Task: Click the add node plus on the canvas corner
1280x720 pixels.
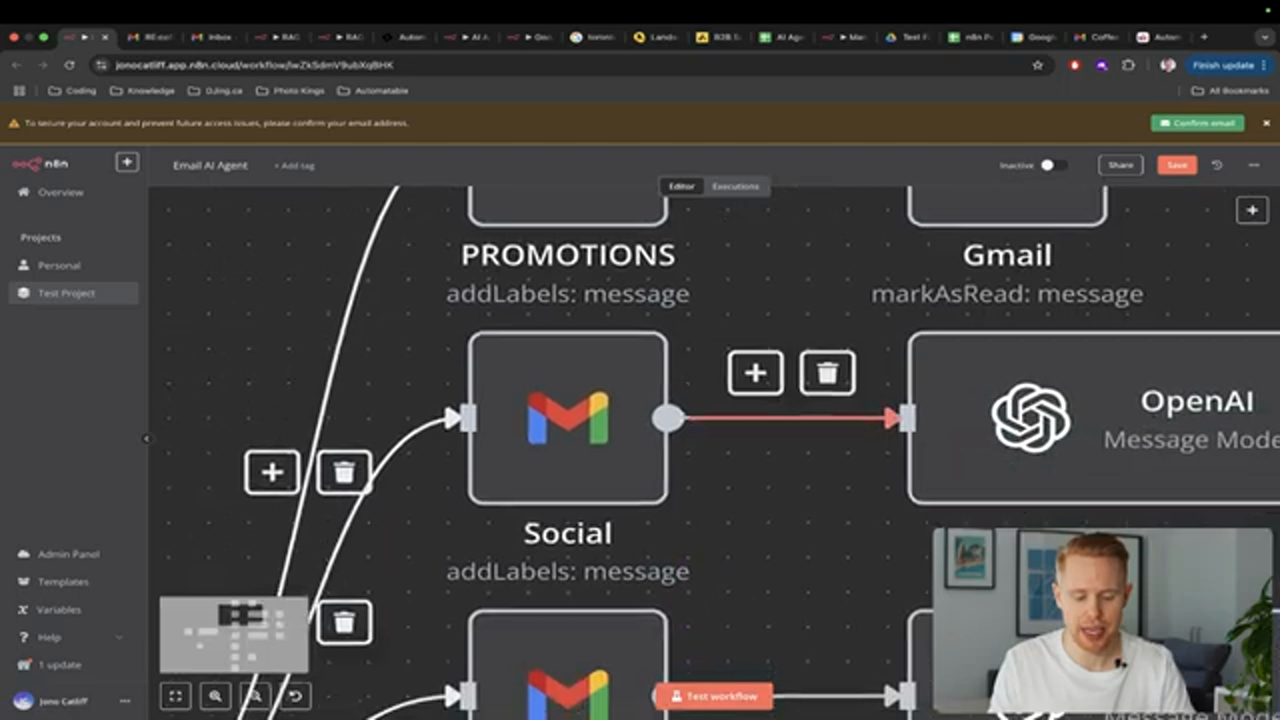Action: 1252,210
